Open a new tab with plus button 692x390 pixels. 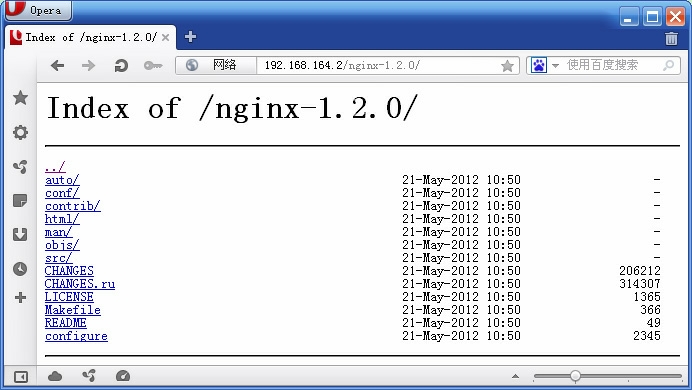[x=190, y=37]
